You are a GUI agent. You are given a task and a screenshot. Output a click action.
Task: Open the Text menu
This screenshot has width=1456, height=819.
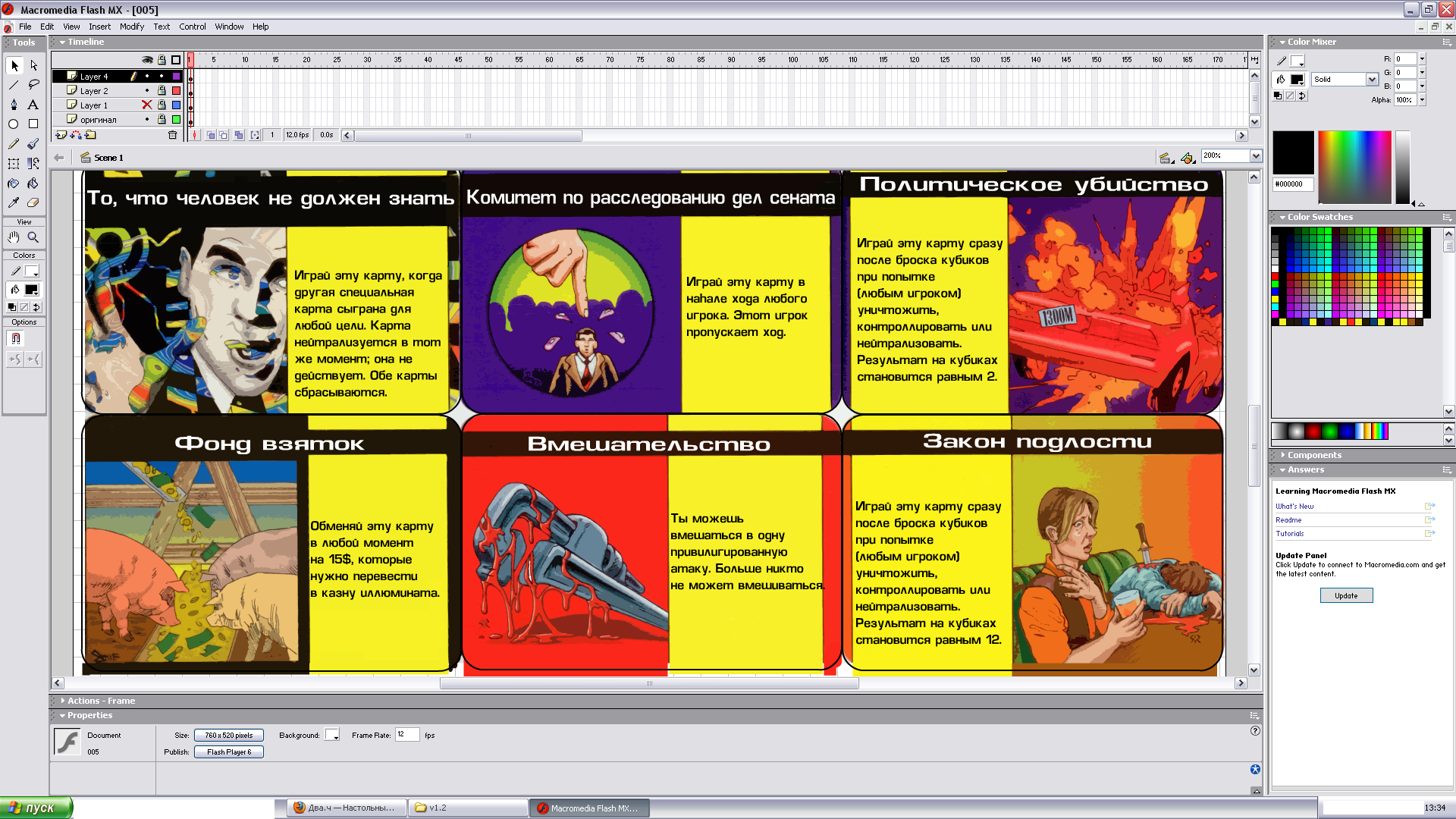[x=162, y=27]
